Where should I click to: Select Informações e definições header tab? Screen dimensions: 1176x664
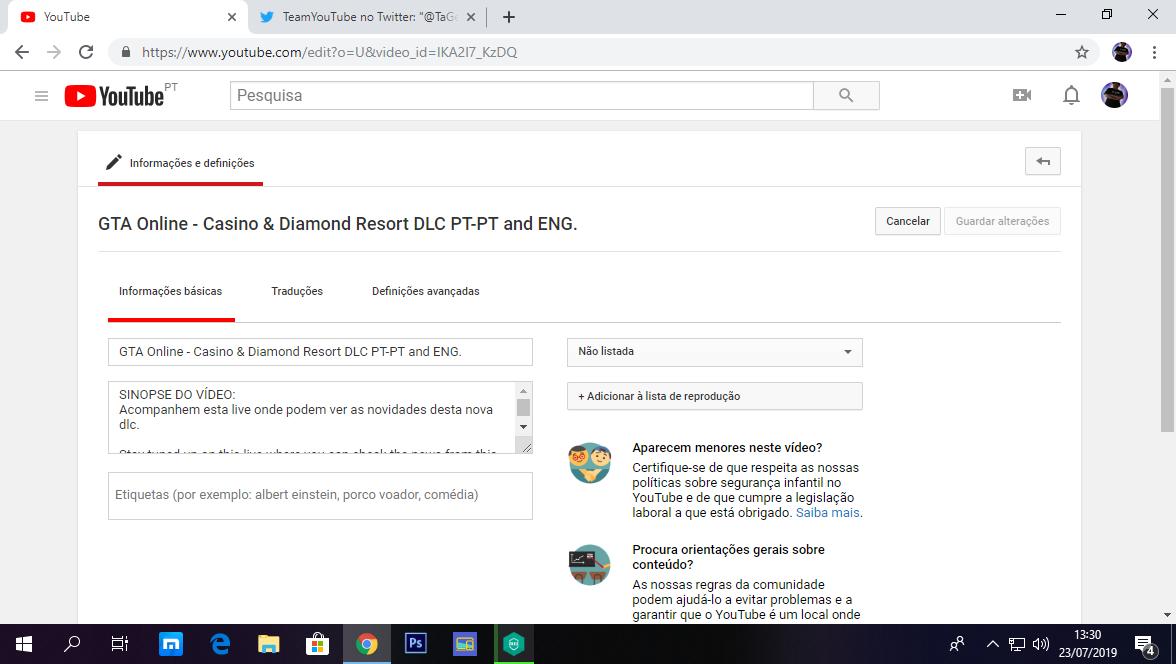[180, 163]
